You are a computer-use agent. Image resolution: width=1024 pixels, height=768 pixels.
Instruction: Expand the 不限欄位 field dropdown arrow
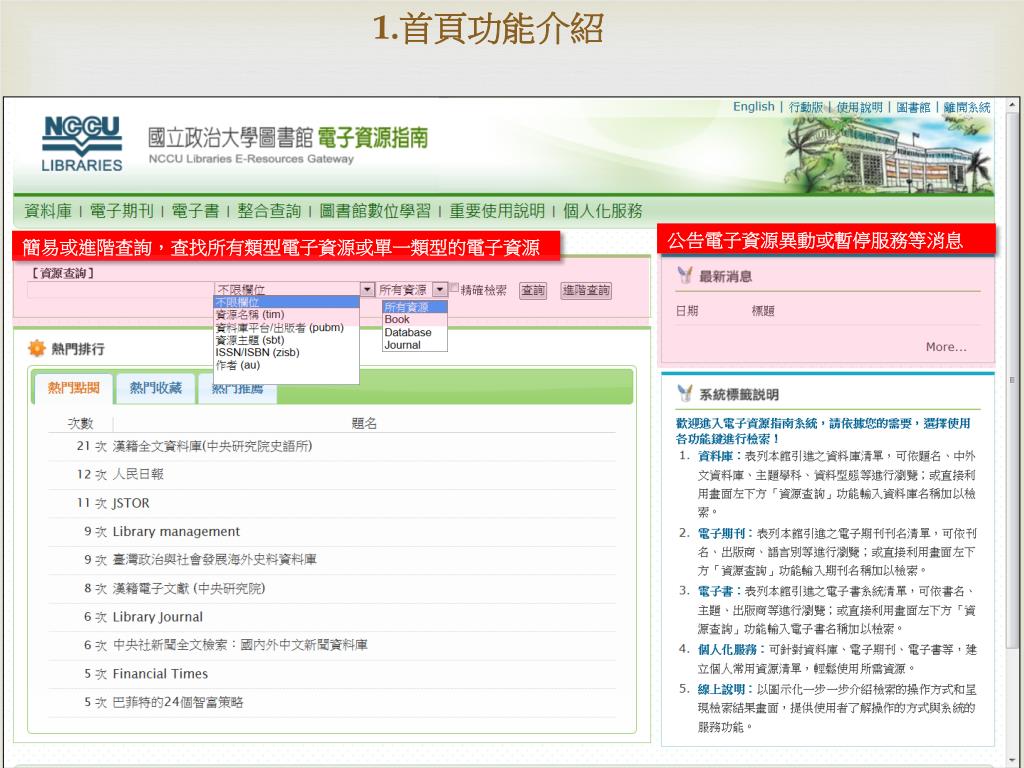click(x=367, y=290)
